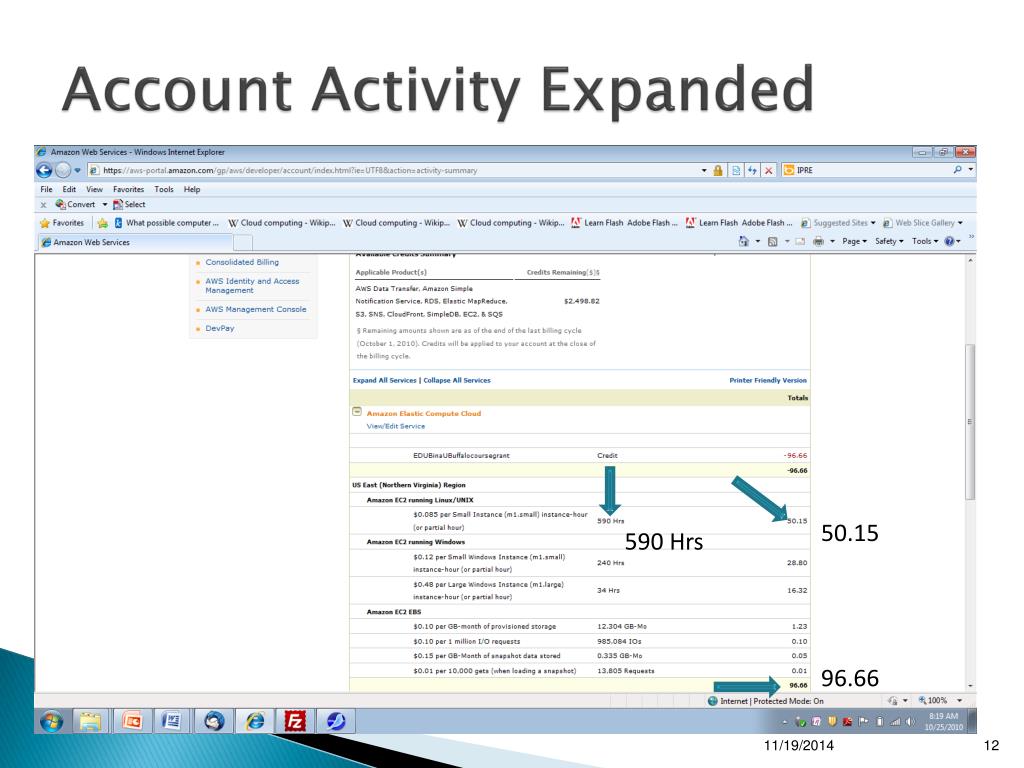Select the Amazon Web Services tab
Image resolution: width=1024 pixels, height=768 pixels.
[135, 242]
